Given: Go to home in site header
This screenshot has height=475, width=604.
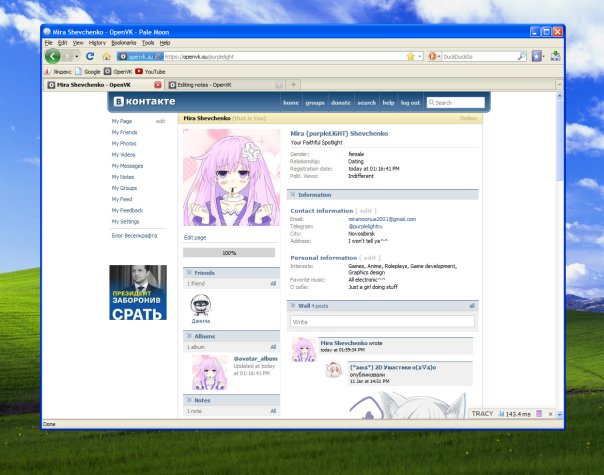Looking at the screenshot, I should point(291,103).
